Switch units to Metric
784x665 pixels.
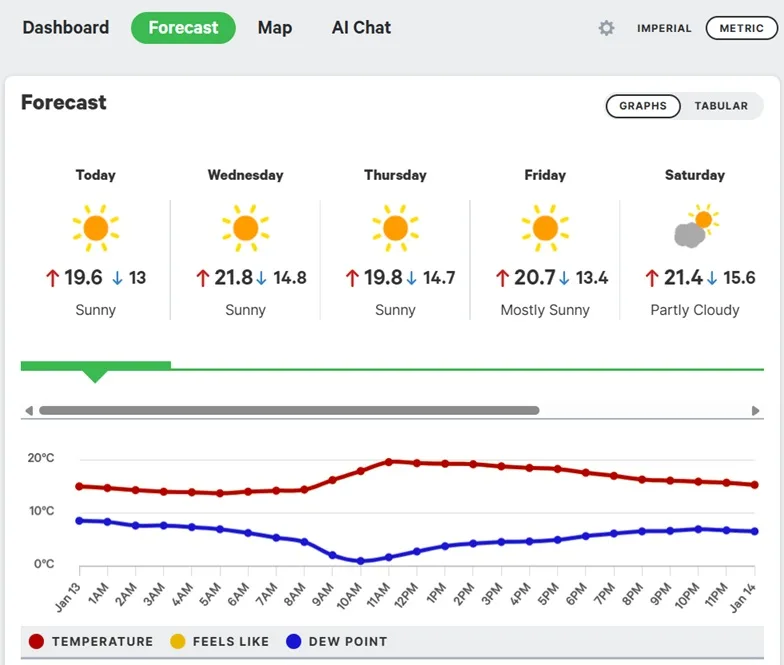coord(741,28)
